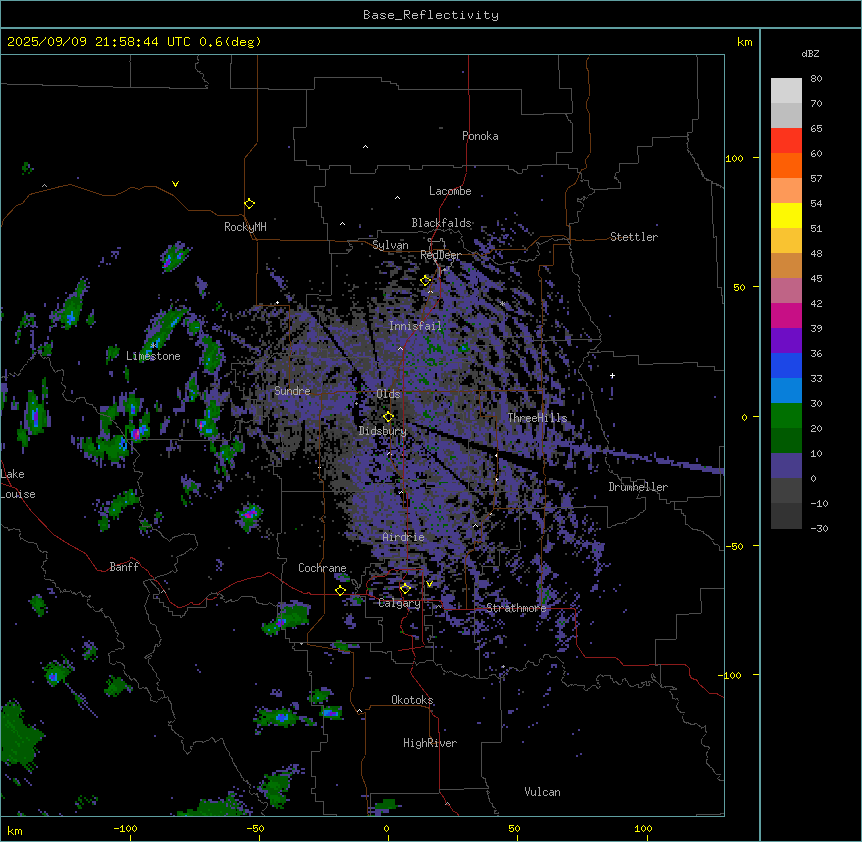Screen dimensions: 862x842
Task: Click the yellow diamond marker below RedDeer
Action: point(425,281)
